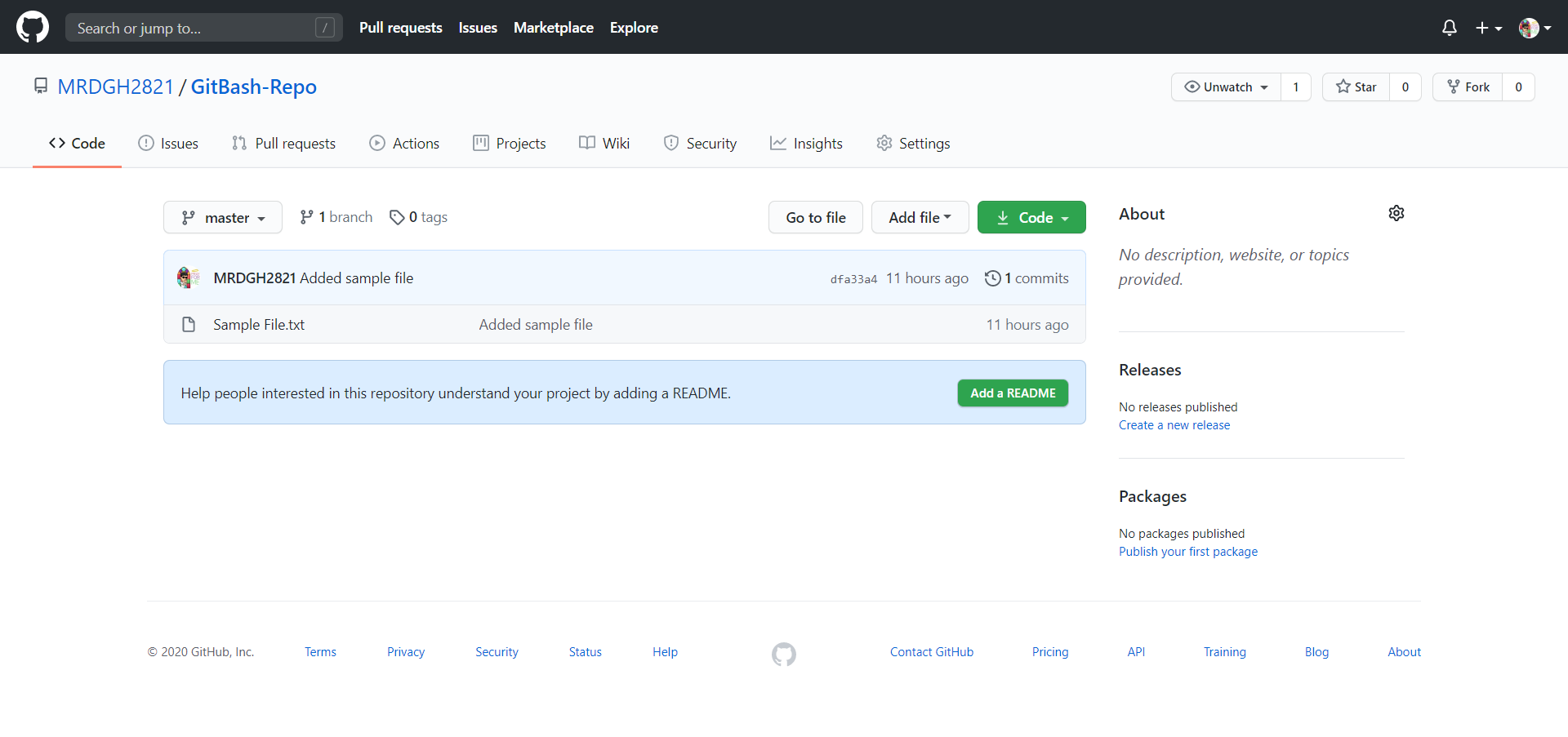
Task: Open footer Privacy link
Action: click(406, 652)
